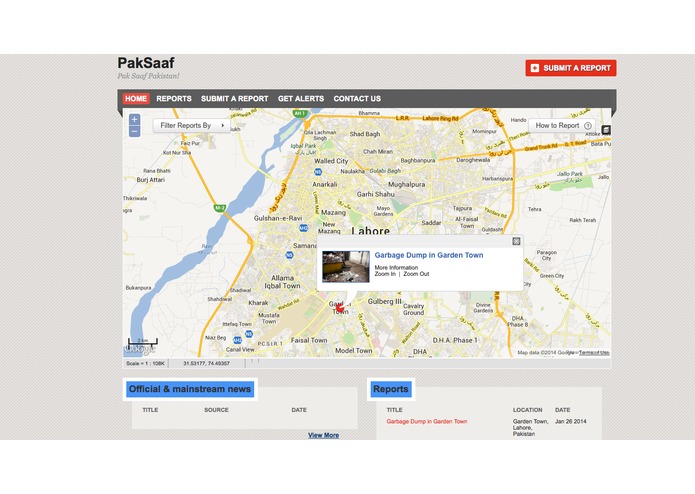Click the Walled City label on map
This screenshot has width=695, height=494.
[x=331, y=161]
